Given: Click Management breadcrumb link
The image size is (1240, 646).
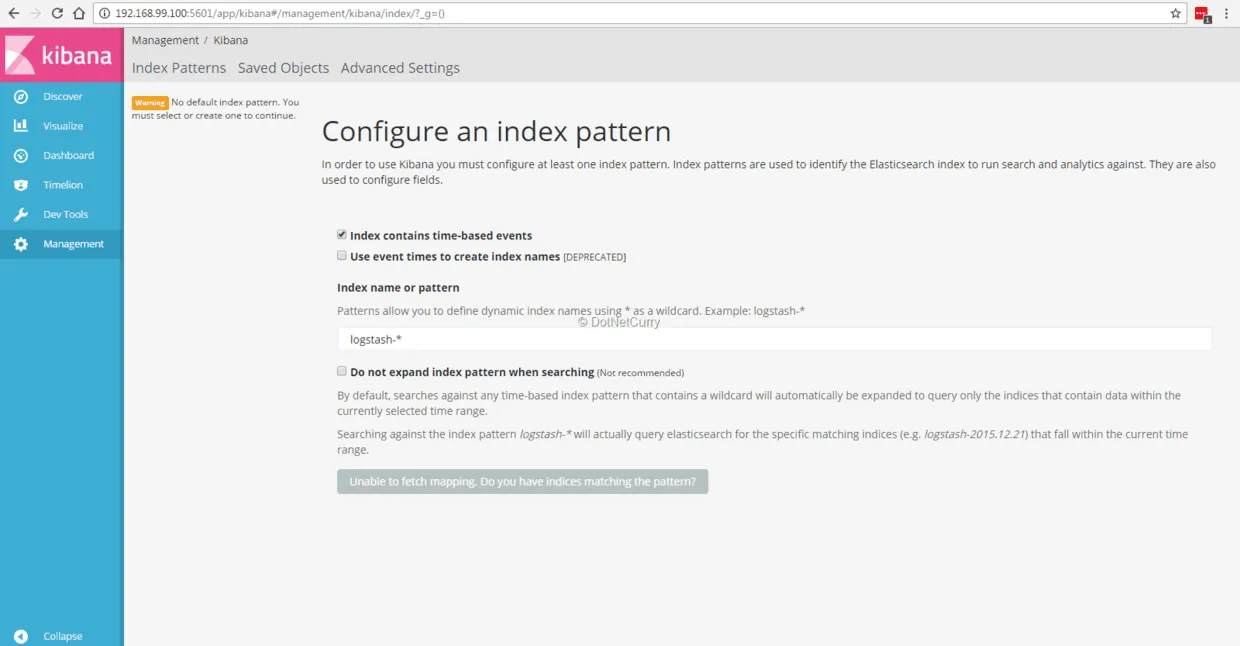Looking at the screenshot, I should (165, 40).
